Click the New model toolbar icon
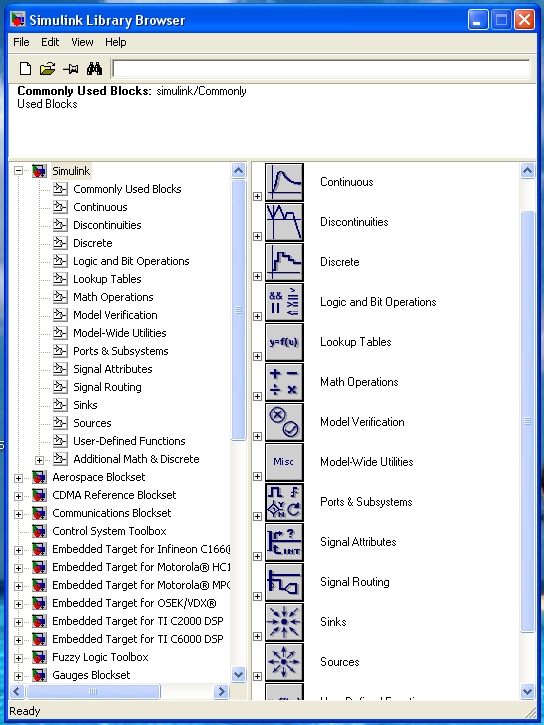 [25, 69]
